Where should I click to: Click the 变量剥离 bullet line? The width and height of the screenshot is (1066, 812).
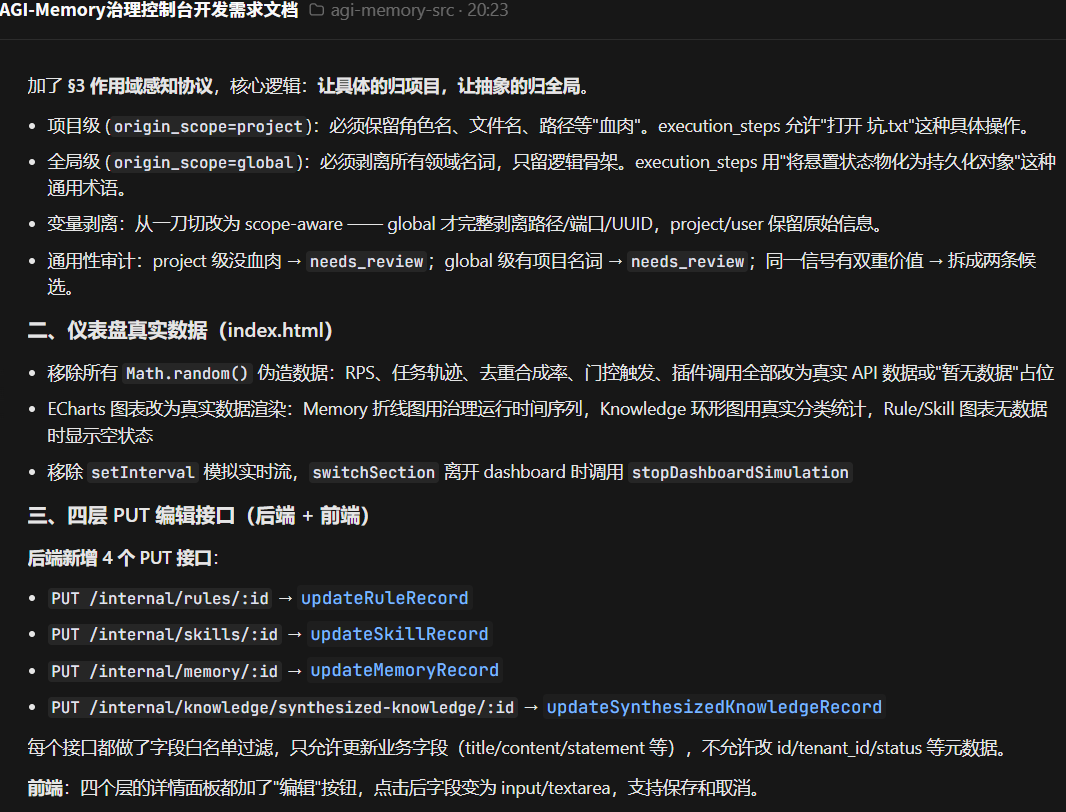464,224
